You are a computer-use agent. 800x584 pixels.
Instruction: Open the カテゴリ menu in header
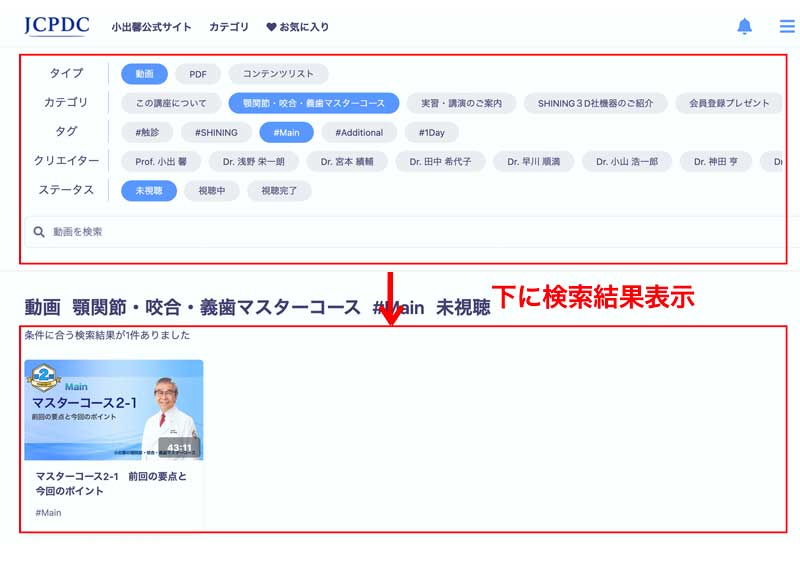click(229, 27)
